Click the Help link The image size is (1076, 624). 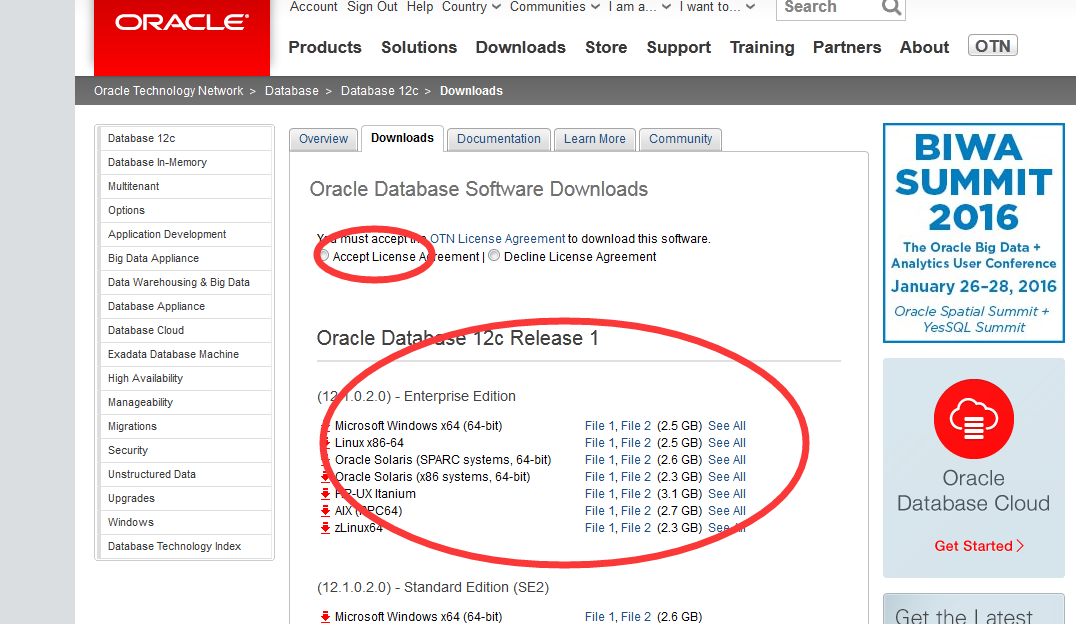(x=420, y=7)
